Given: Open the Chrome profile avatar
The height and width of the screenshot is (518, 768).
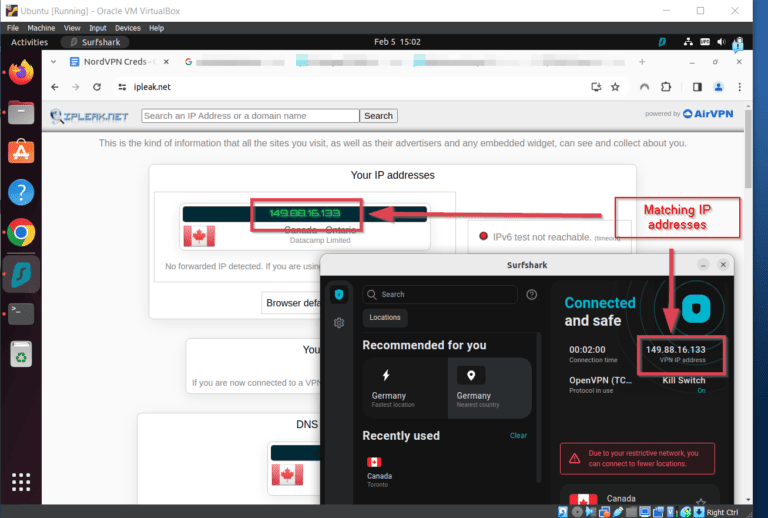Looking at the screenshot, I should click(719, 87).
